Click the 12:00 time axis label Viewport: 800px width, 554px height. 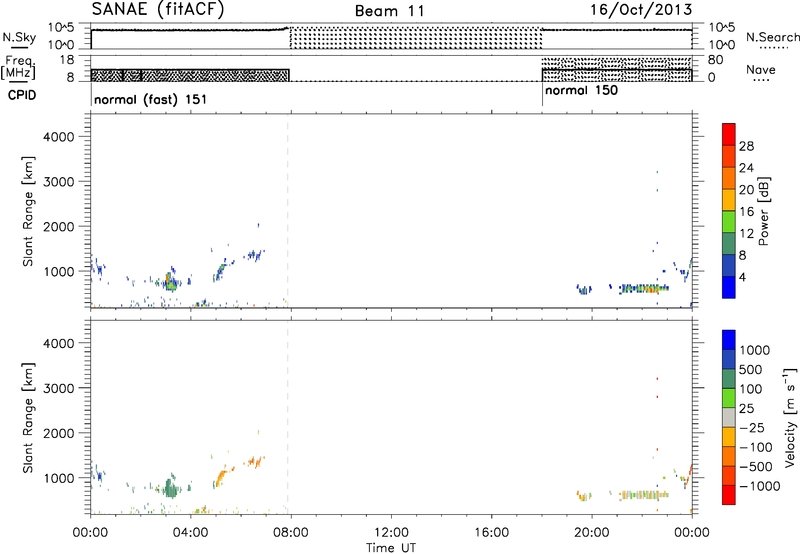pyautogui.click(x=391, y=533)
